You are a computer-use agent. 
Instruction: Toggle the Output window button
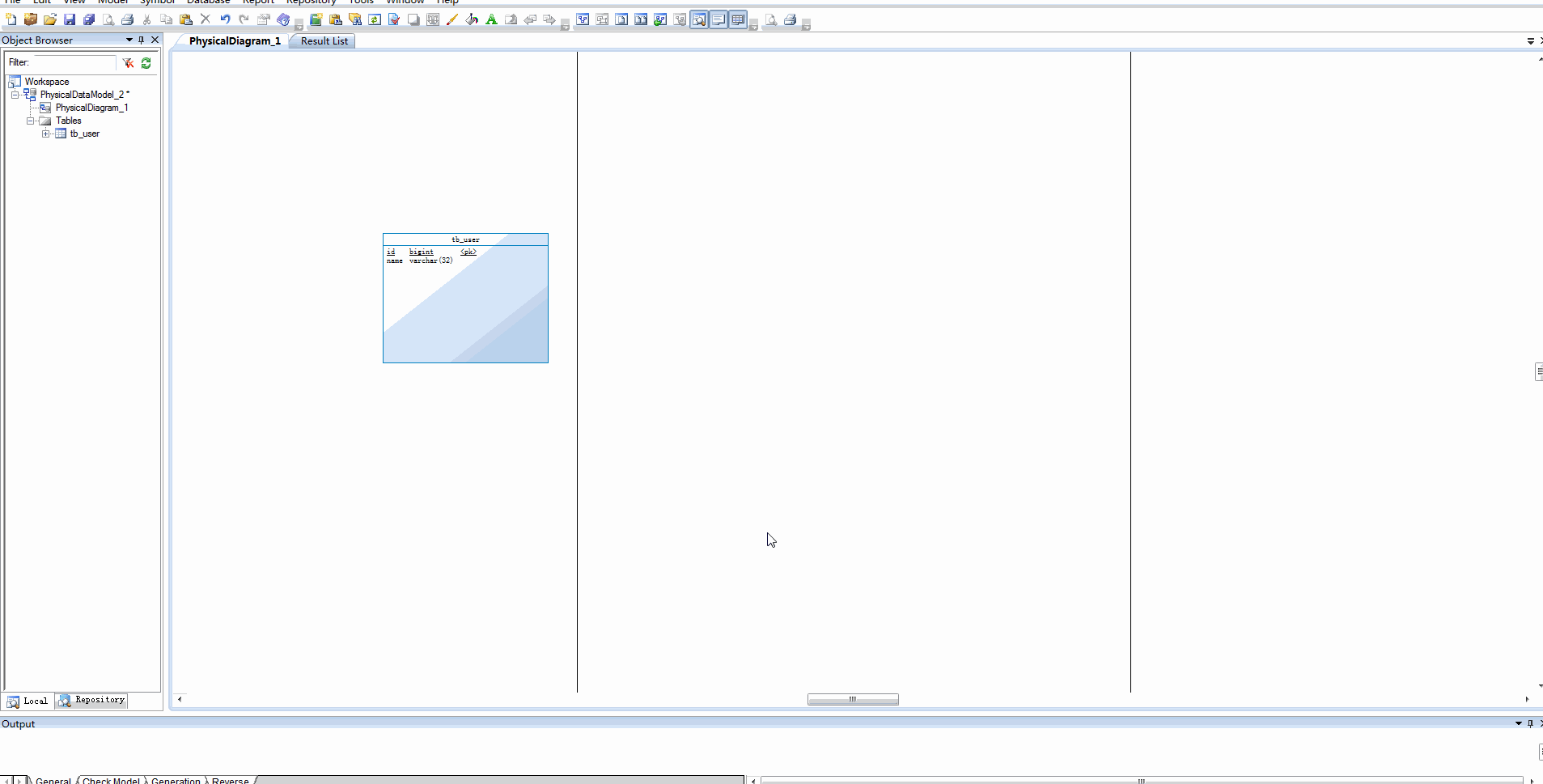coord(719,19)
